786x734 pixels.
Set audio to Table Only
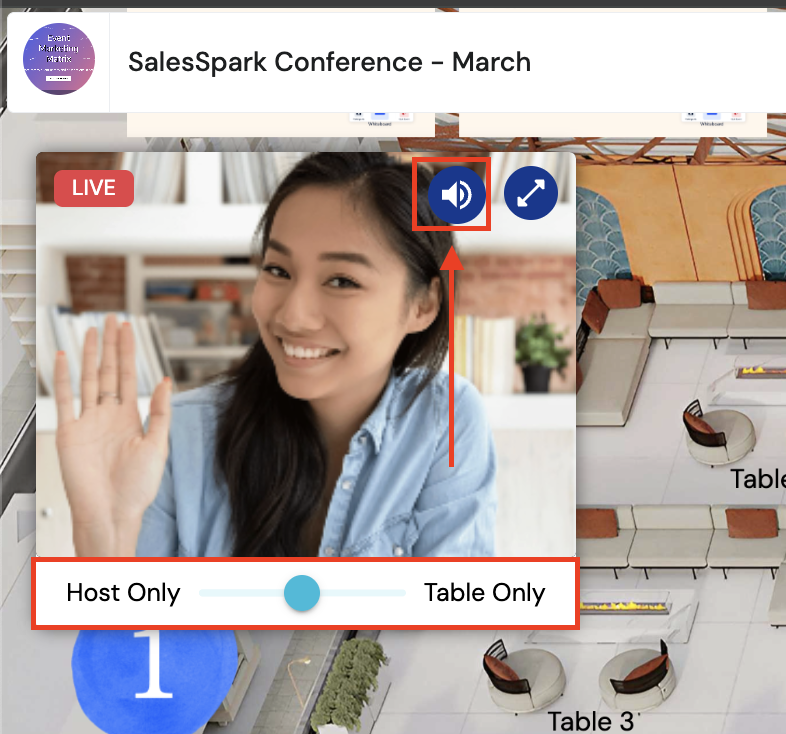[484, 593]
